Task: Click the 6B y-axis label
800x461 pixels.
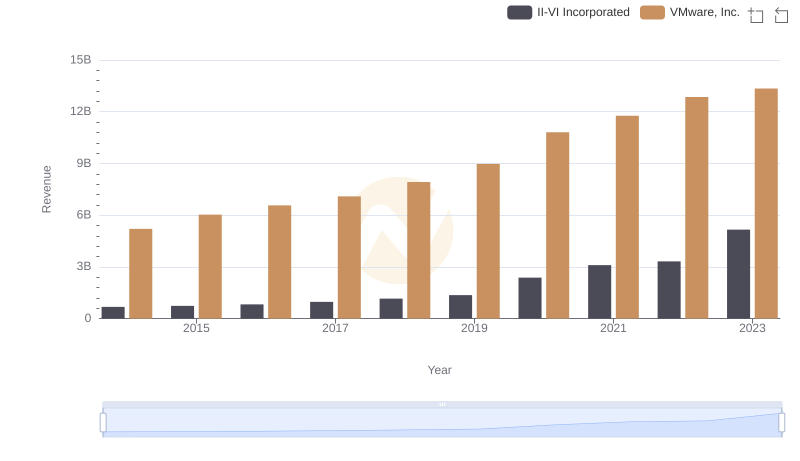Action: point(84,215)
